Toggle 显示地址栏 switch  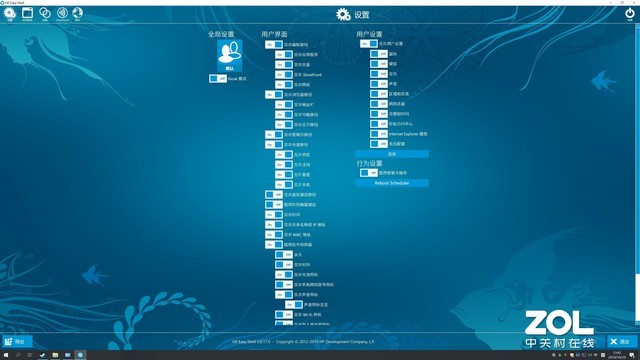284,104
